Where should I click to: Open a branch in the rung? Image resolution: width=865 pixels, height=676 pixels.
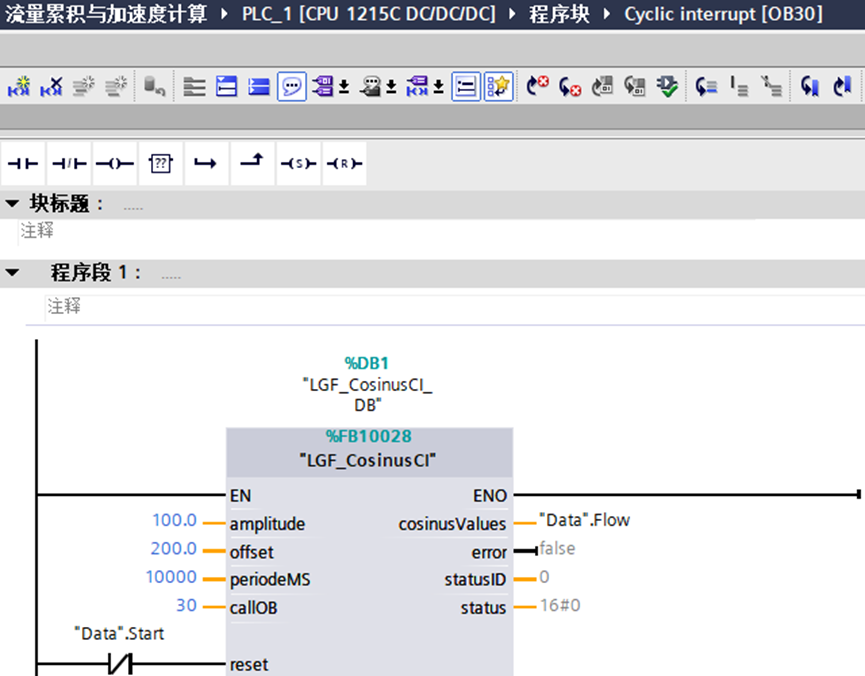[206, 163]
